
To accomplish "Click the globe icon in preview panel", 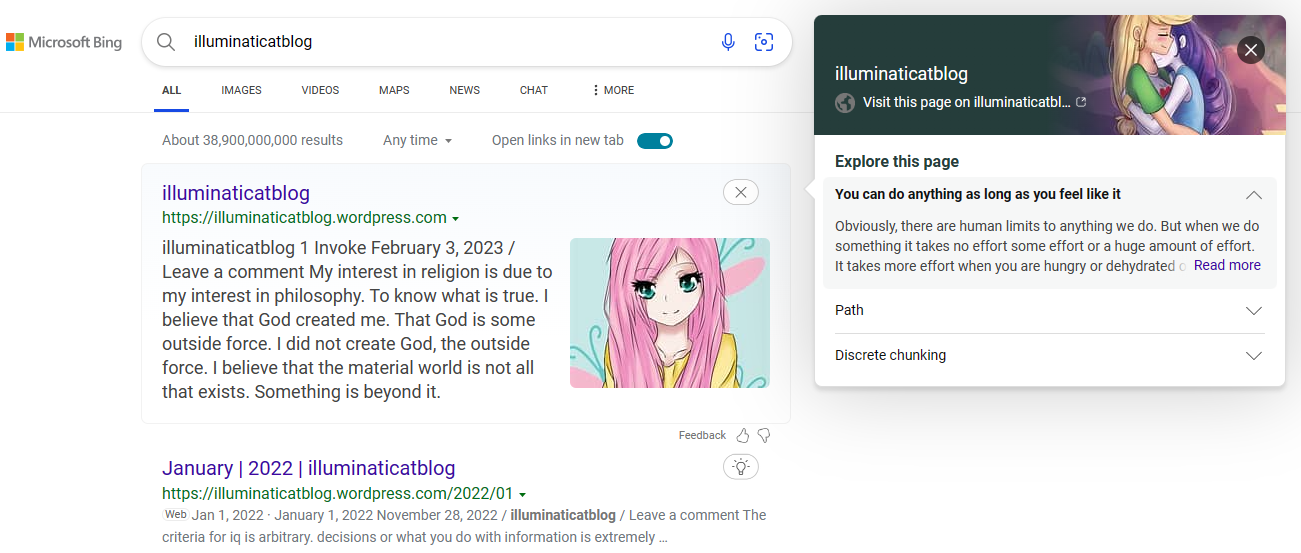I will pos(845,102).
